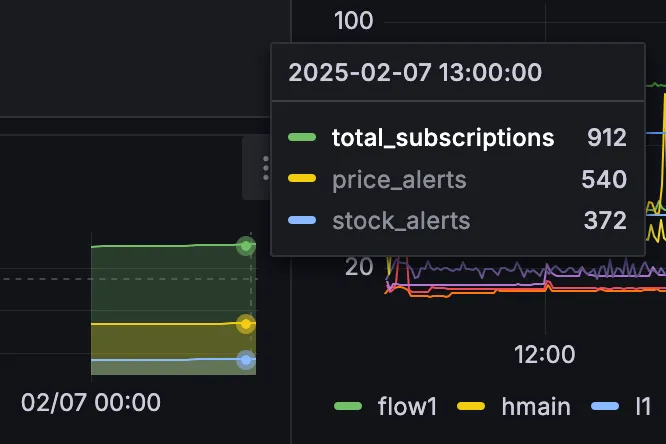Click the green total_subscriptions data point
Viewport: 666px width, 444px height.
246,245
